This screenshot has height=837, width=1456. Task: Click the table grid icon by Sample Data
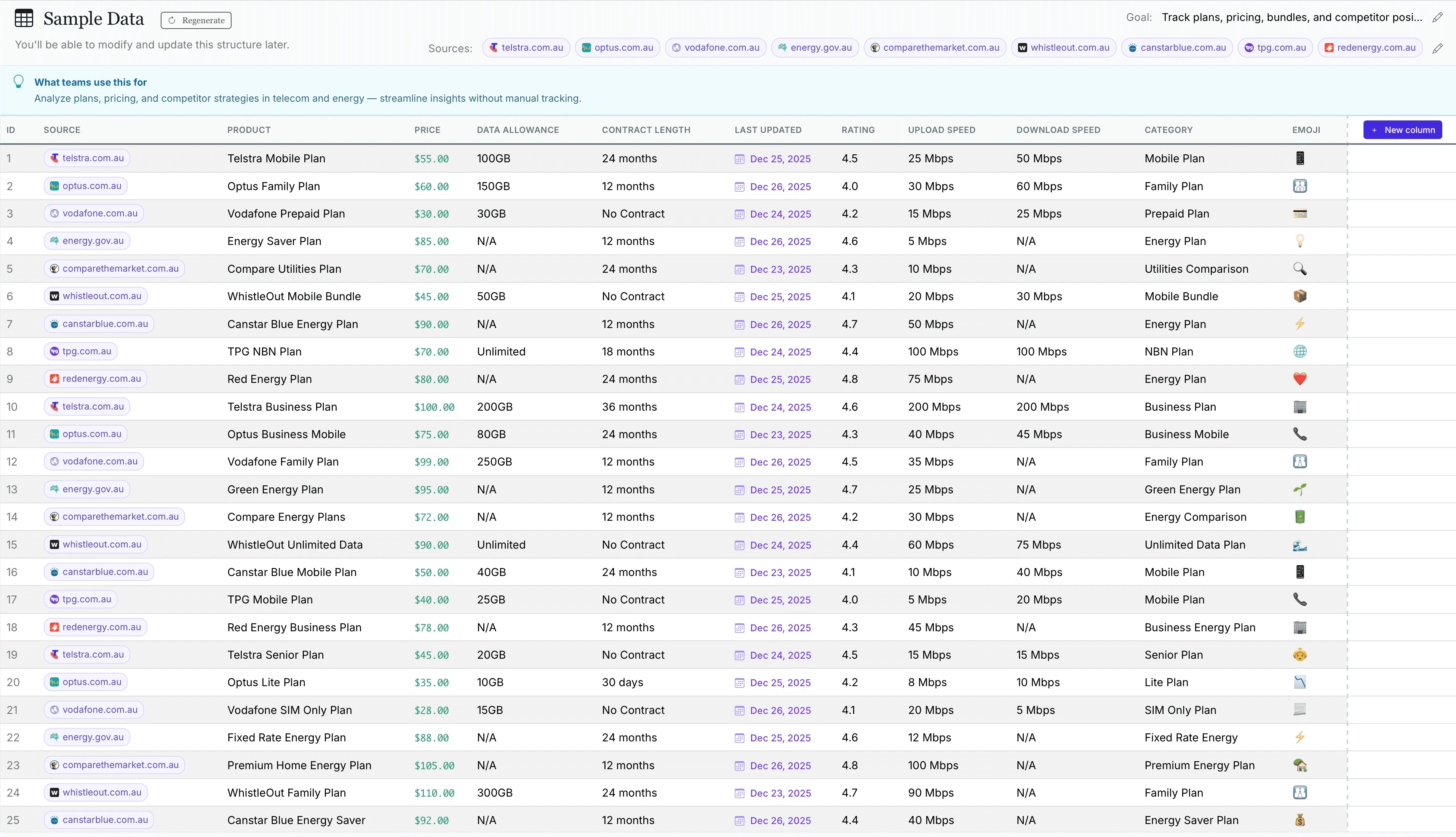point(24,18)
